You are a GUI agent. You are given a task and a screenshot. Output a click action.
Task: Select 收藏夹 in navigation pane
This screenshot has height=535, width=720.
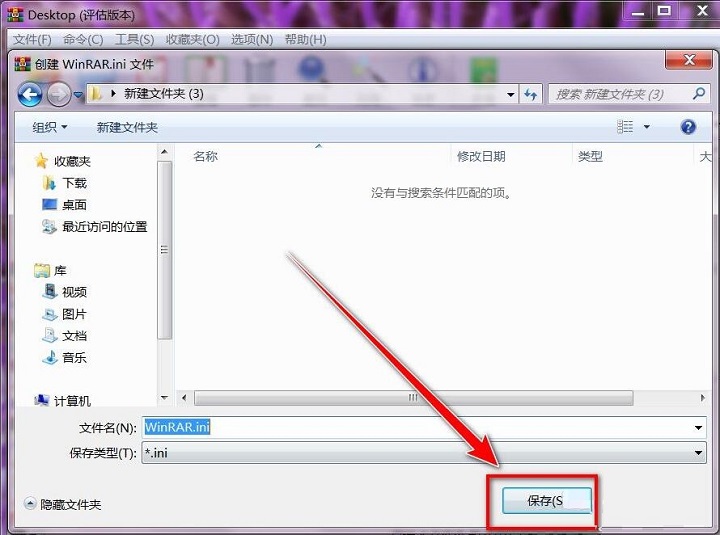pos(72,161)
